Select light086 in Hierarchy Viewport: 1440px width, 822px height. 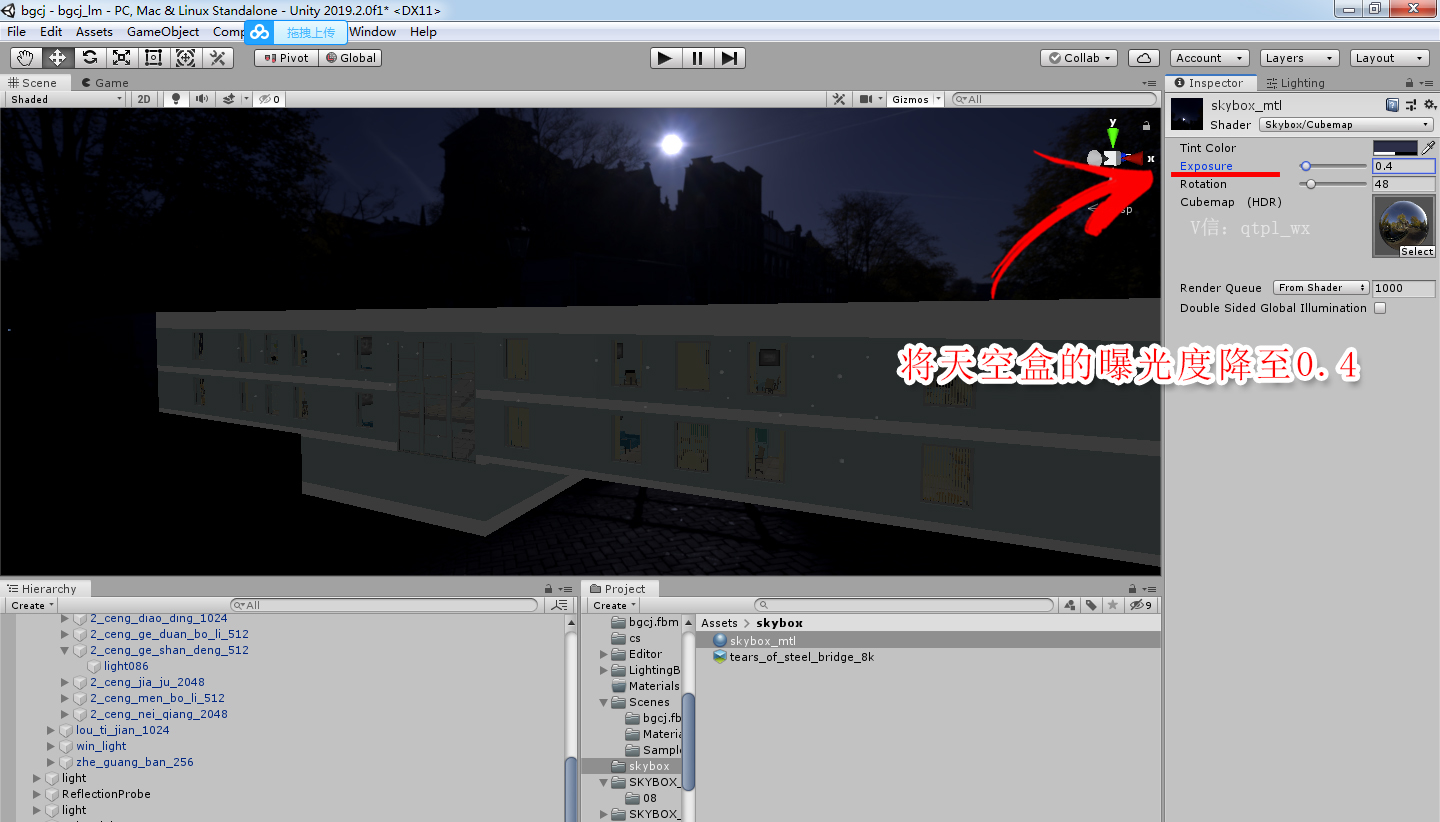pos(126,666)
